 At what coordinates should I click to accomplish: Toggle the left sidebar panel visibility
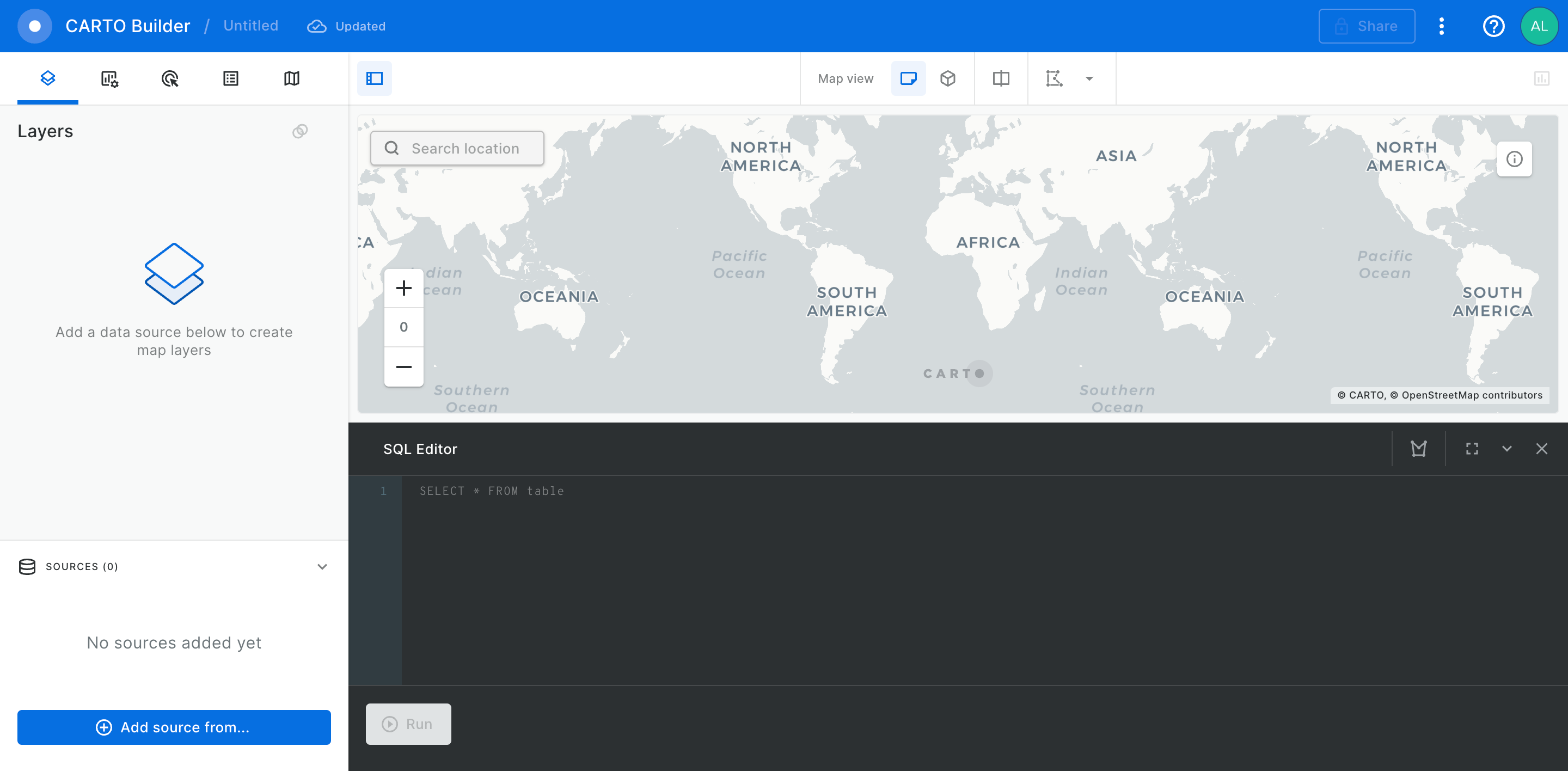tap(375, 78)
